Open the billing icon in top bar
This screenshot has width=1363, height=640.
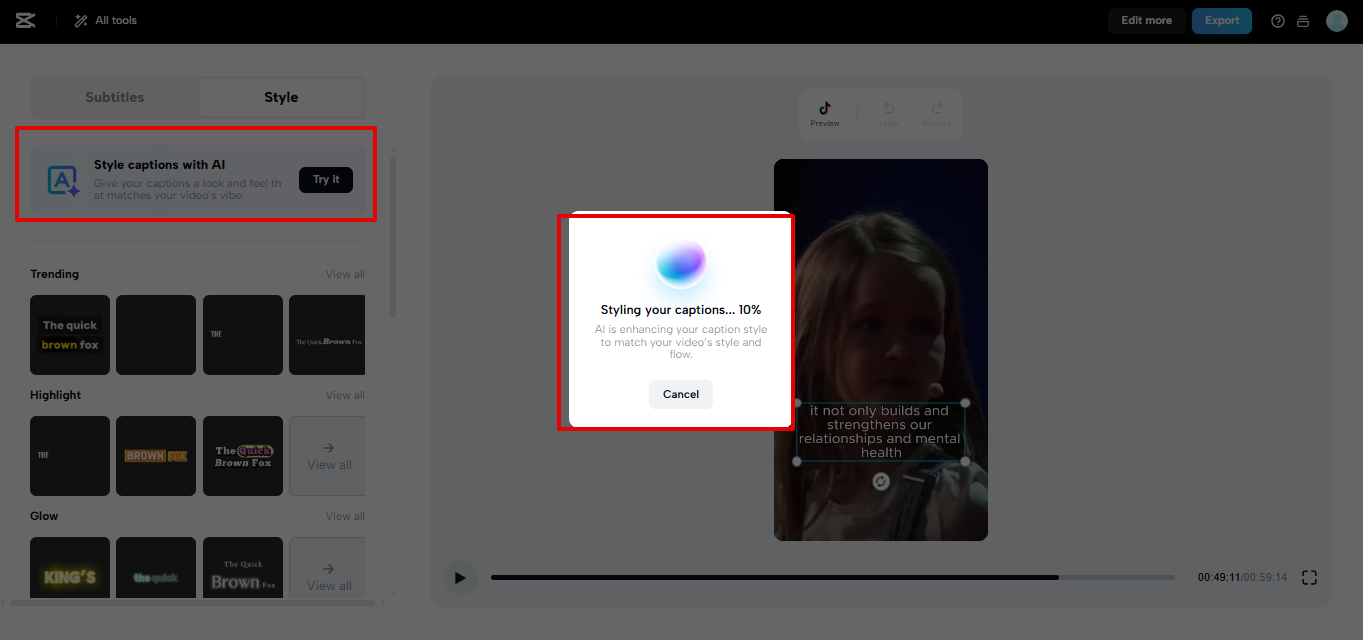click(x=1303, y=20)
